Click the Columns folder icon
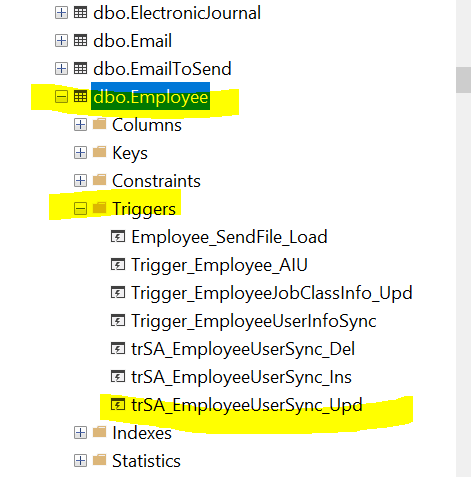This screenshot has height=477, width=471. pyautogui.click(x=99, y=124)
